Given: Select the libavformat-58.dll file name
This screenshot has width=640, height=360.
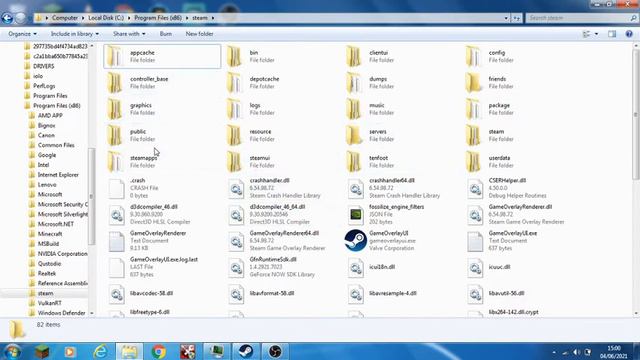Looking at the screenshot, I should [x=272, y=293].
